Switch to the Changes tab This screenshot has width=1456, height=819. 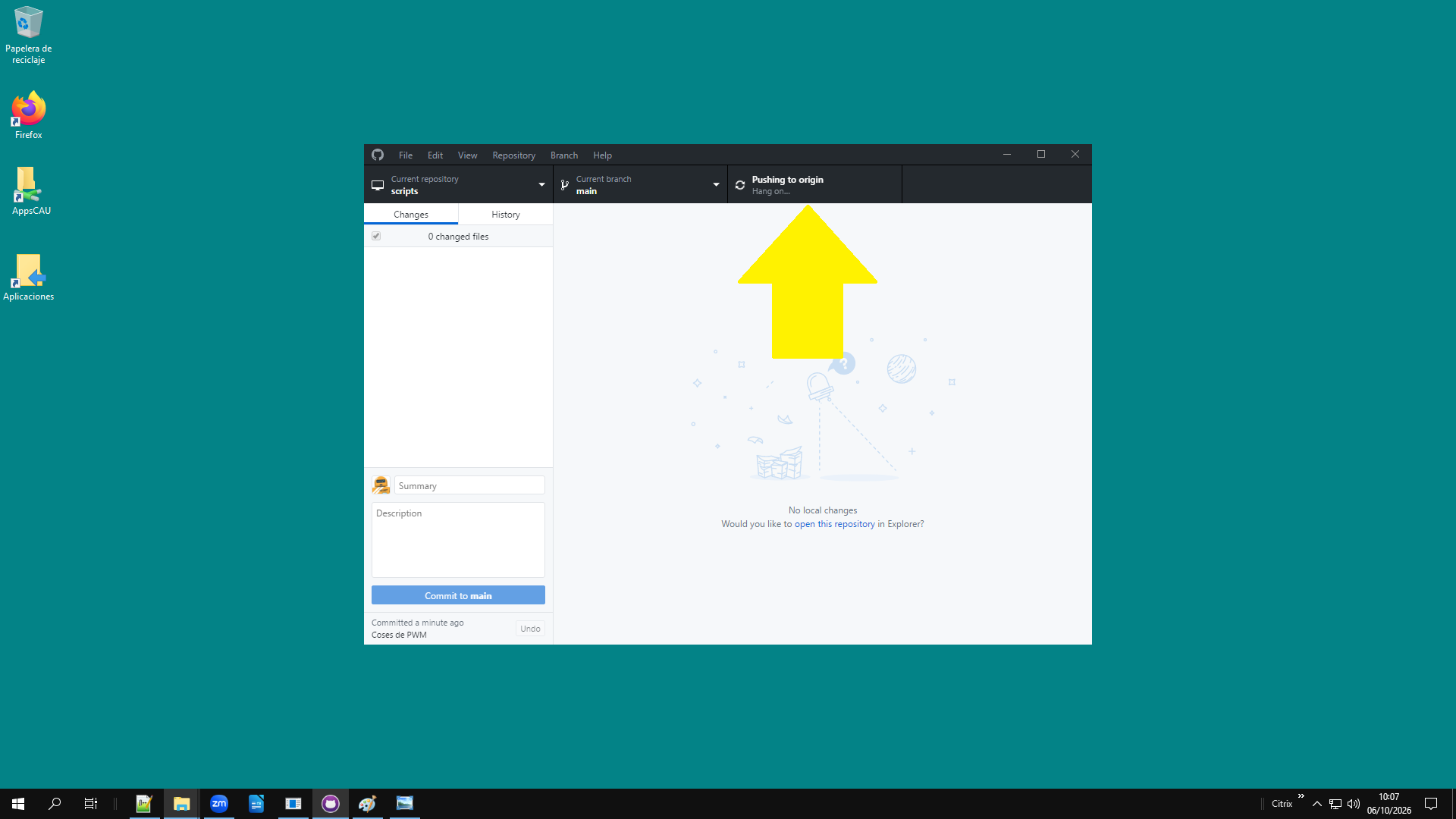(x=410, y=214)
